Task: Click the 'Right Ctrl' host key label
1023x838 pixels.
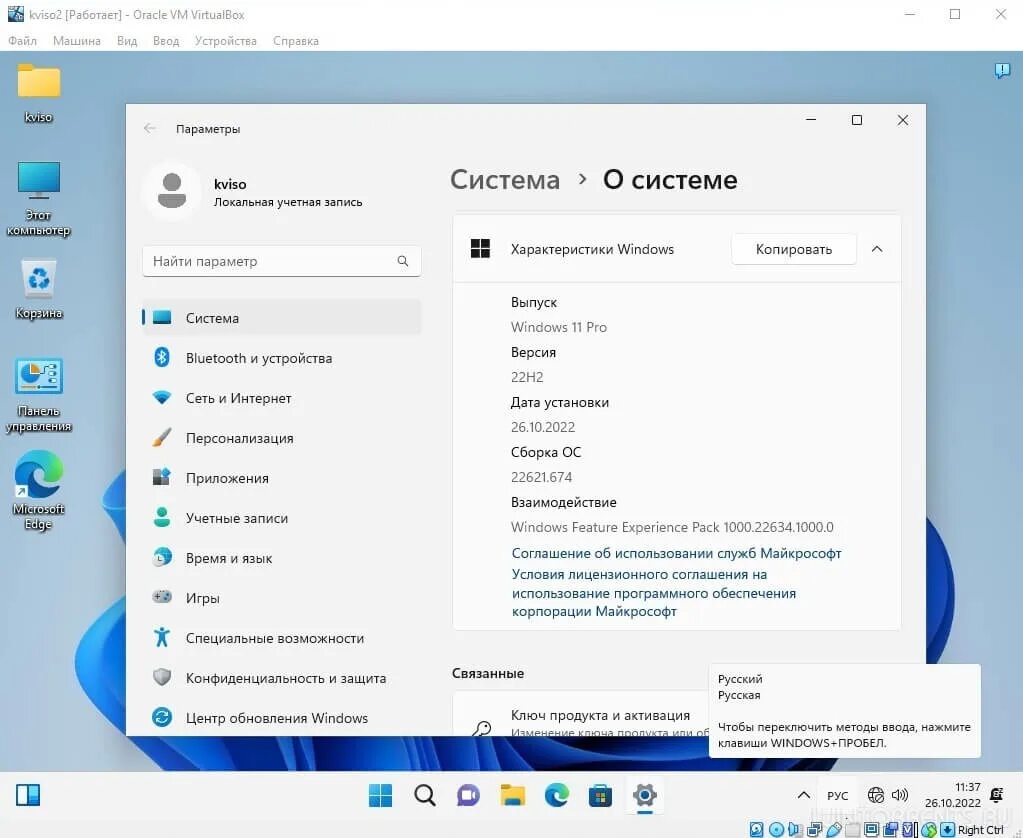Action: 981,830
